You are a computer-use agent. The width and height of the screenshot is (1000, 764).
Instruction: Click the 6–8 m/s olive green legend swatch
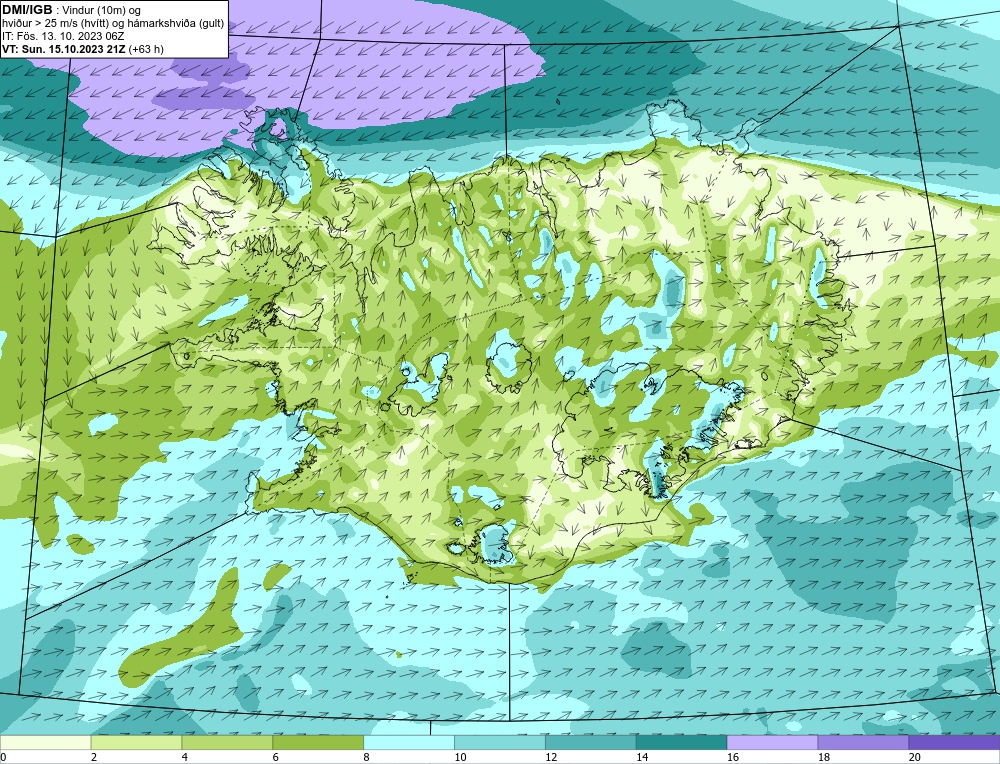coord(318,742)
